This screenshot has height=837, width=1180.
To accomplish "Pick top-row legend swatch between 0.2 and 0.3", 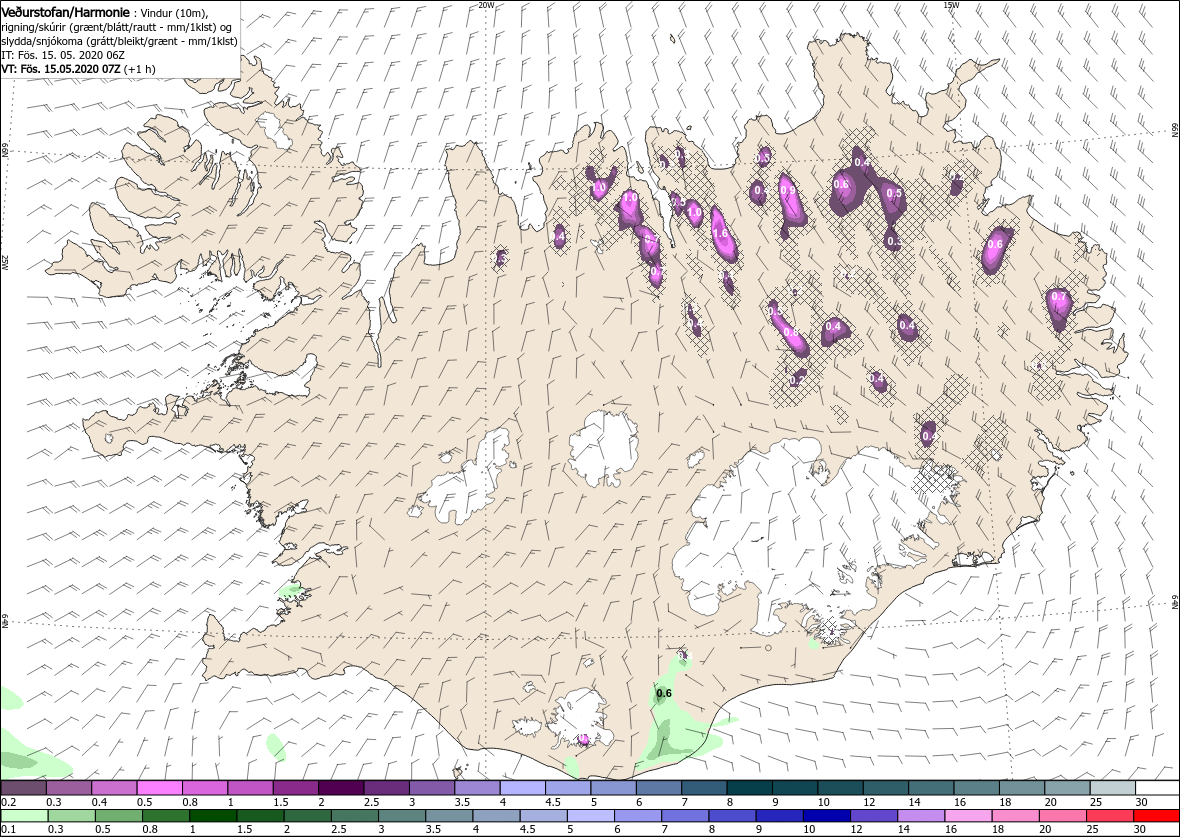I will 24,787.
